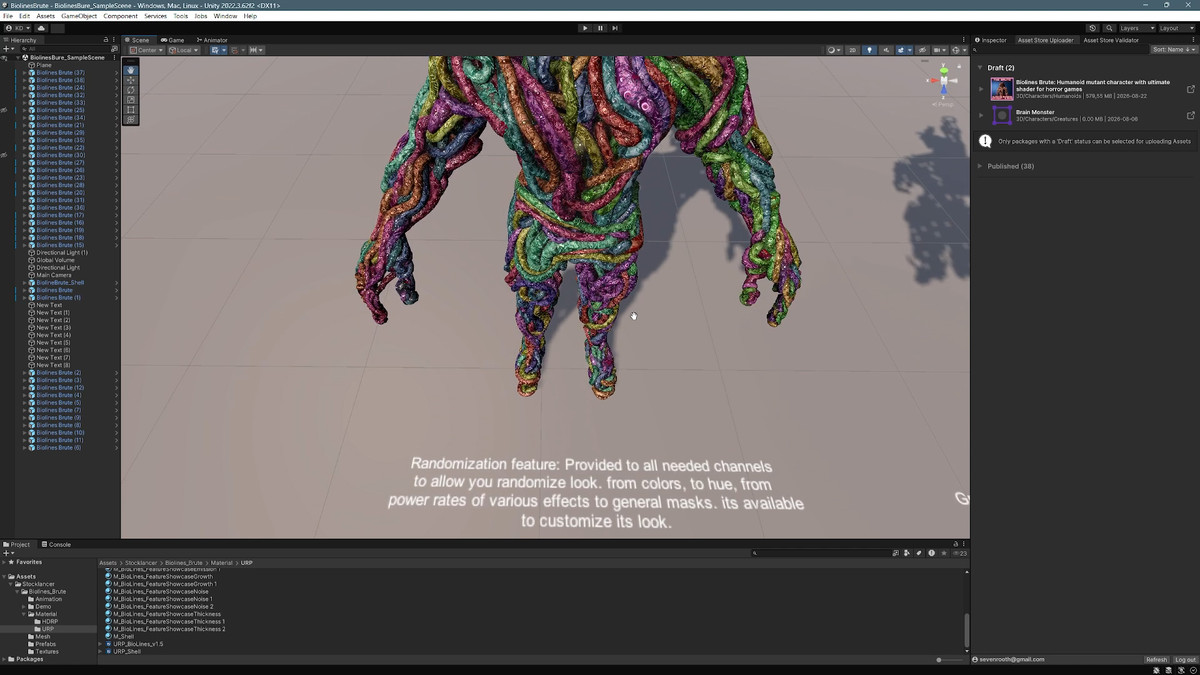1200x675 pixels.
Task: Open the Assets menu
Action: tap(46, 16)
